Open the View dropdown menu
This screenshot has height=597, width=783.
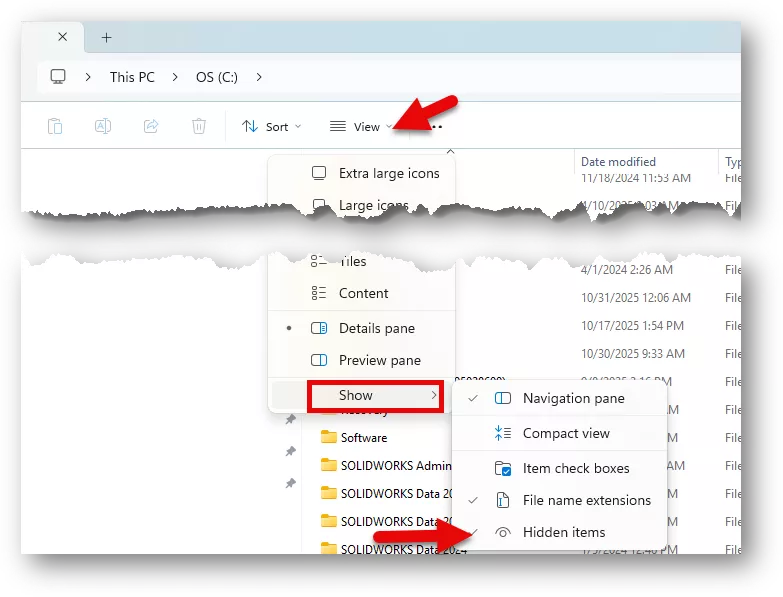click(361, 127)
